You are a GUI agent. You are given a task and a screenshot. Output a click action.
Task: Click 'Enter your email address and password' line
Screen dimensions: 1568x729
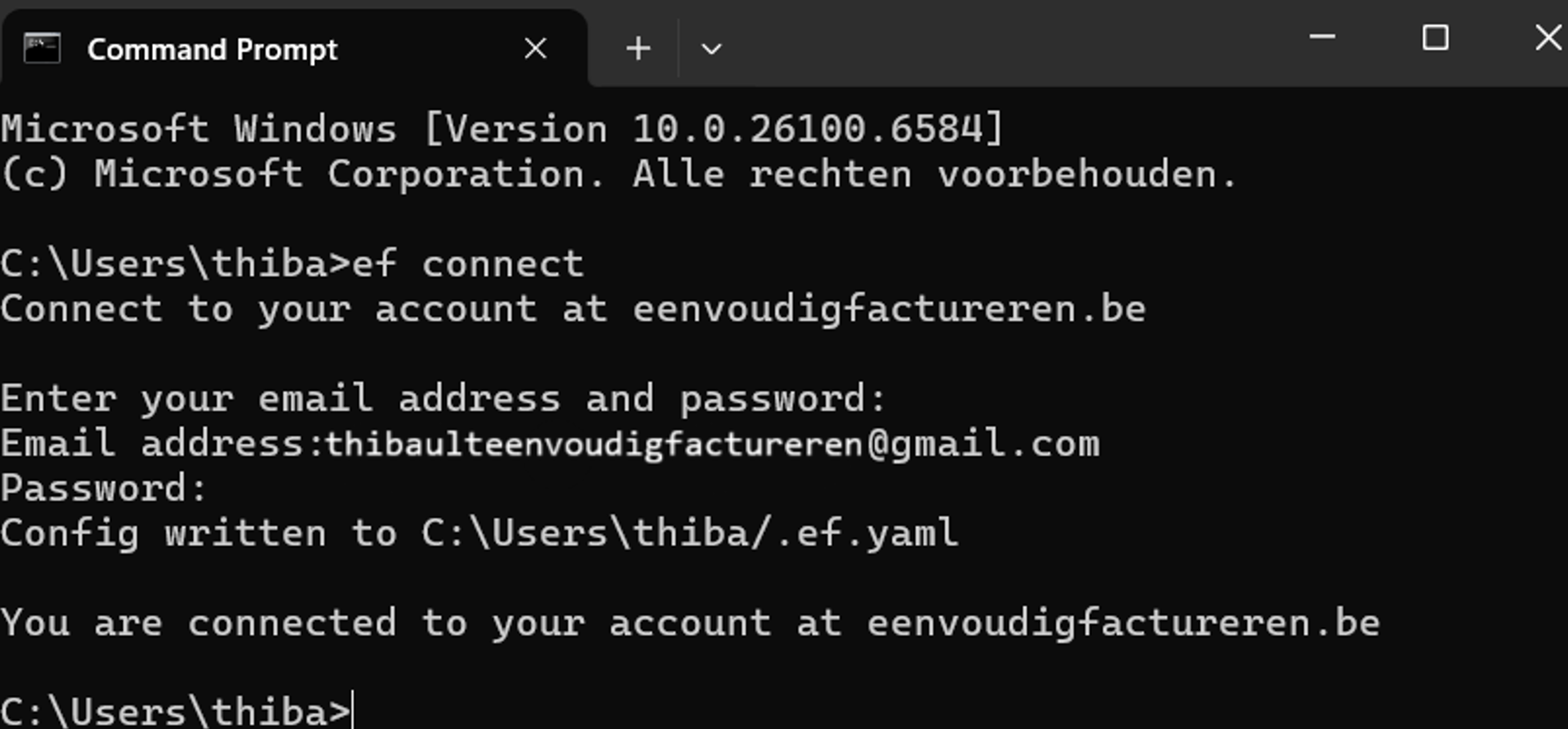[x=443, y=399]
